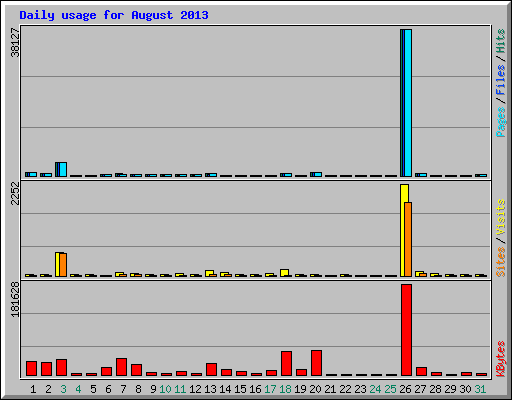Click day label 31 on the x-axis
The width and height of the screenshot is (512, 400).
pyautogui.click(x=480, y=389)
